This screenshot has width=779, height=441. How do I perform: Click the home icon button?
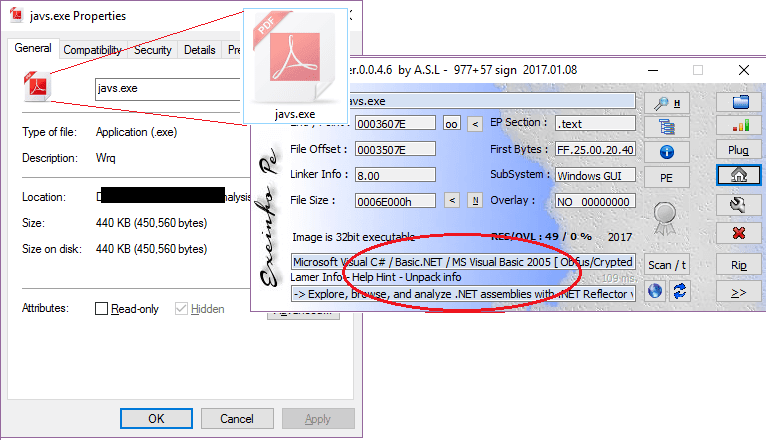pos(739,175)
